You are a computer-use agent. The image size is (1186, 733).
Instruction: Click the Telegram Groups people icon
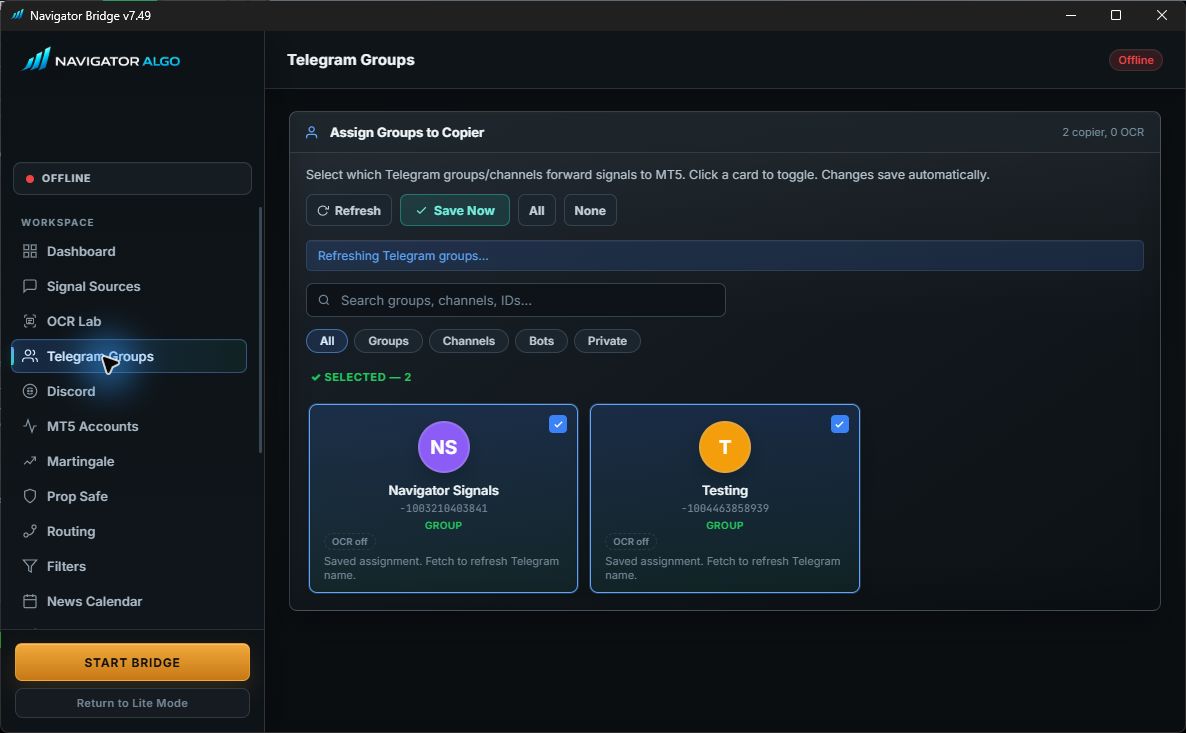(x=29, y=356)
